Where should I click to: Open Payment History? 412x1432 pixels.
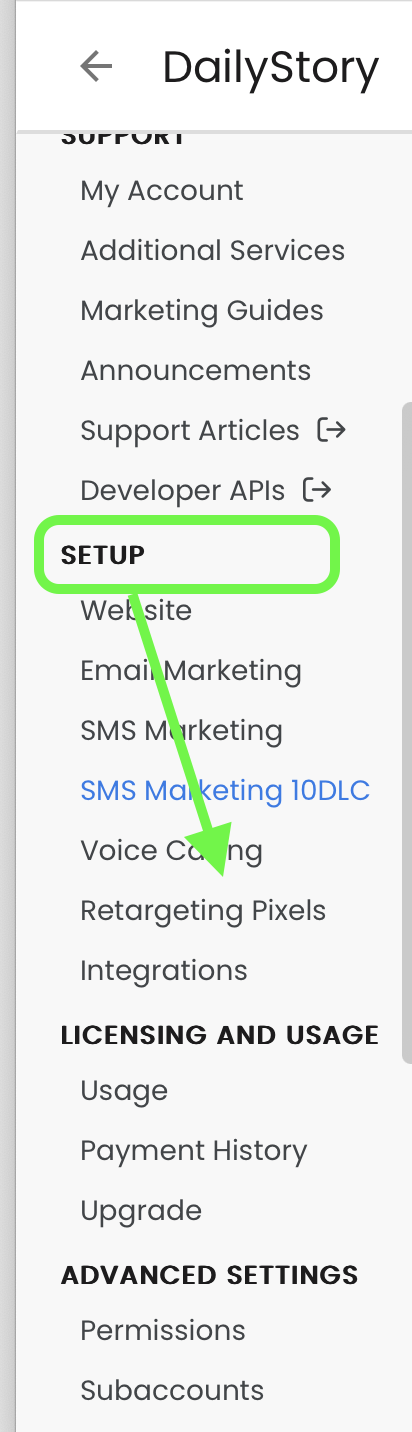194,1151
